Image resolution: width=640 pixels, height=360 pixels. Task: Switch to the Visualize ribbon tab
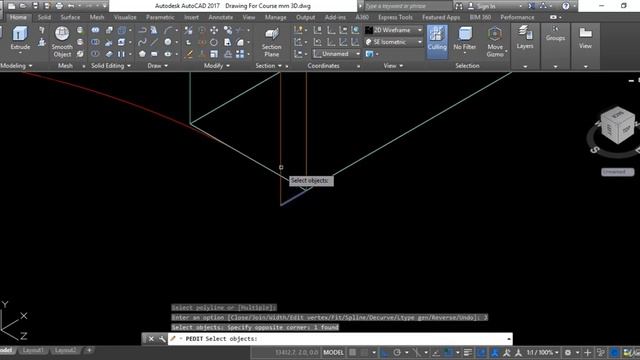click(x=125, y=18)
